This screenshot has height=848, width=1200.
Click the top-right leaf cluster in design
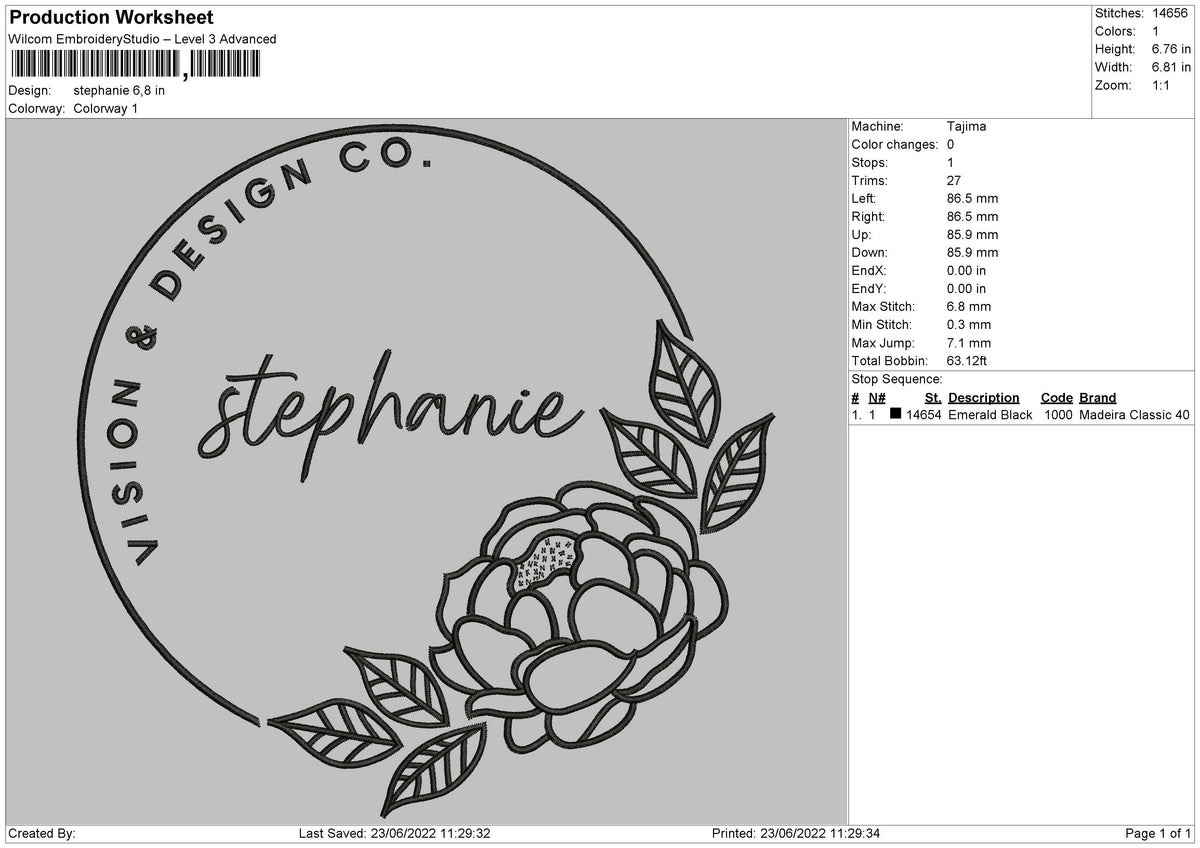click(688, 430)
